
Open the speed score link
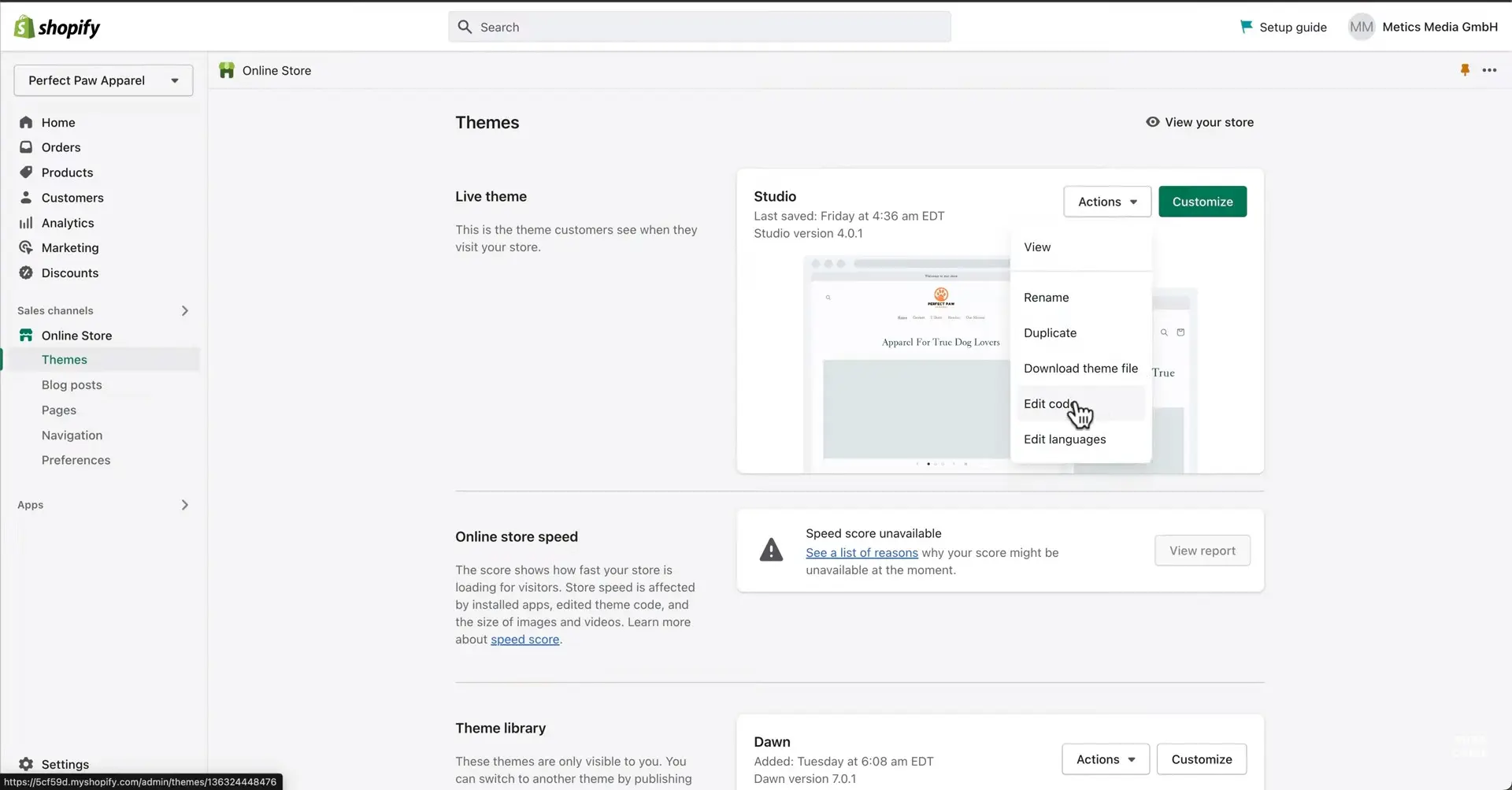(x=524, y=640)
